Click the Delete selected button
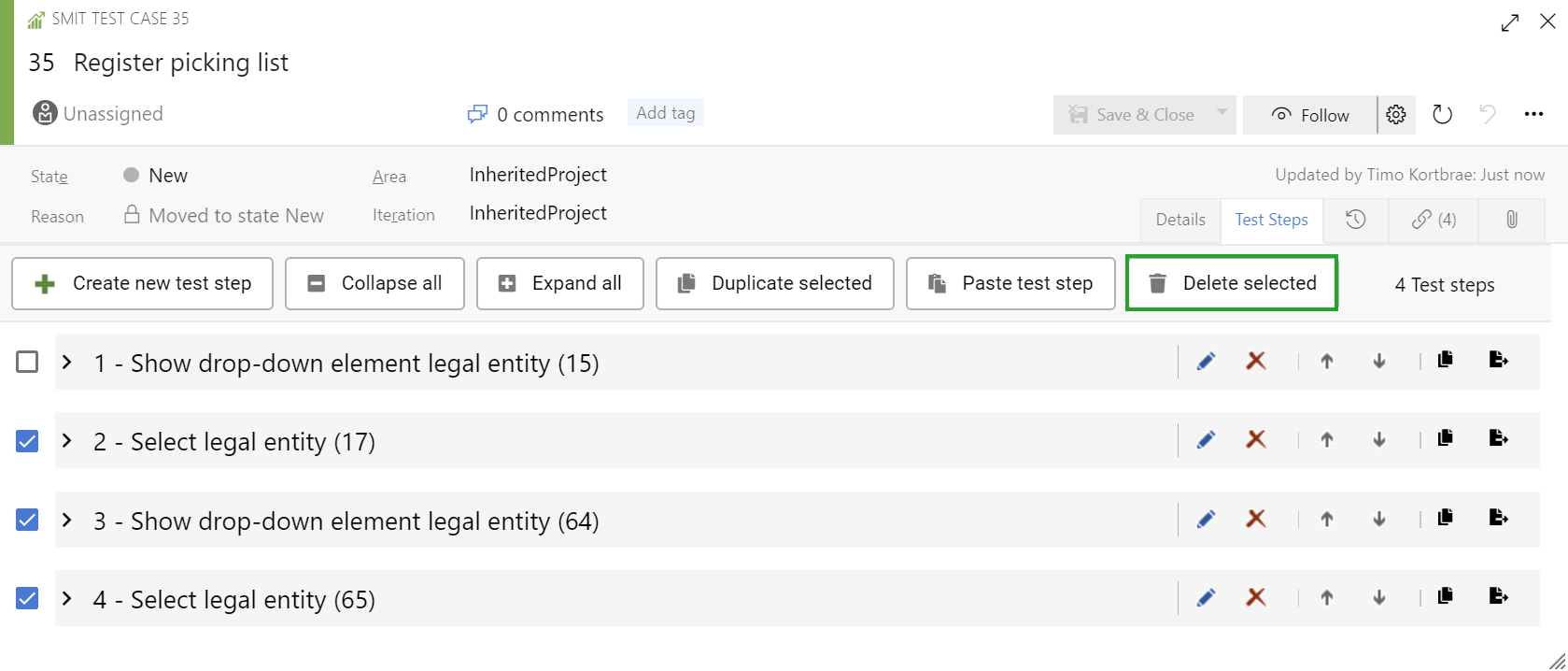1568x671 pixels. [1231, 283]
